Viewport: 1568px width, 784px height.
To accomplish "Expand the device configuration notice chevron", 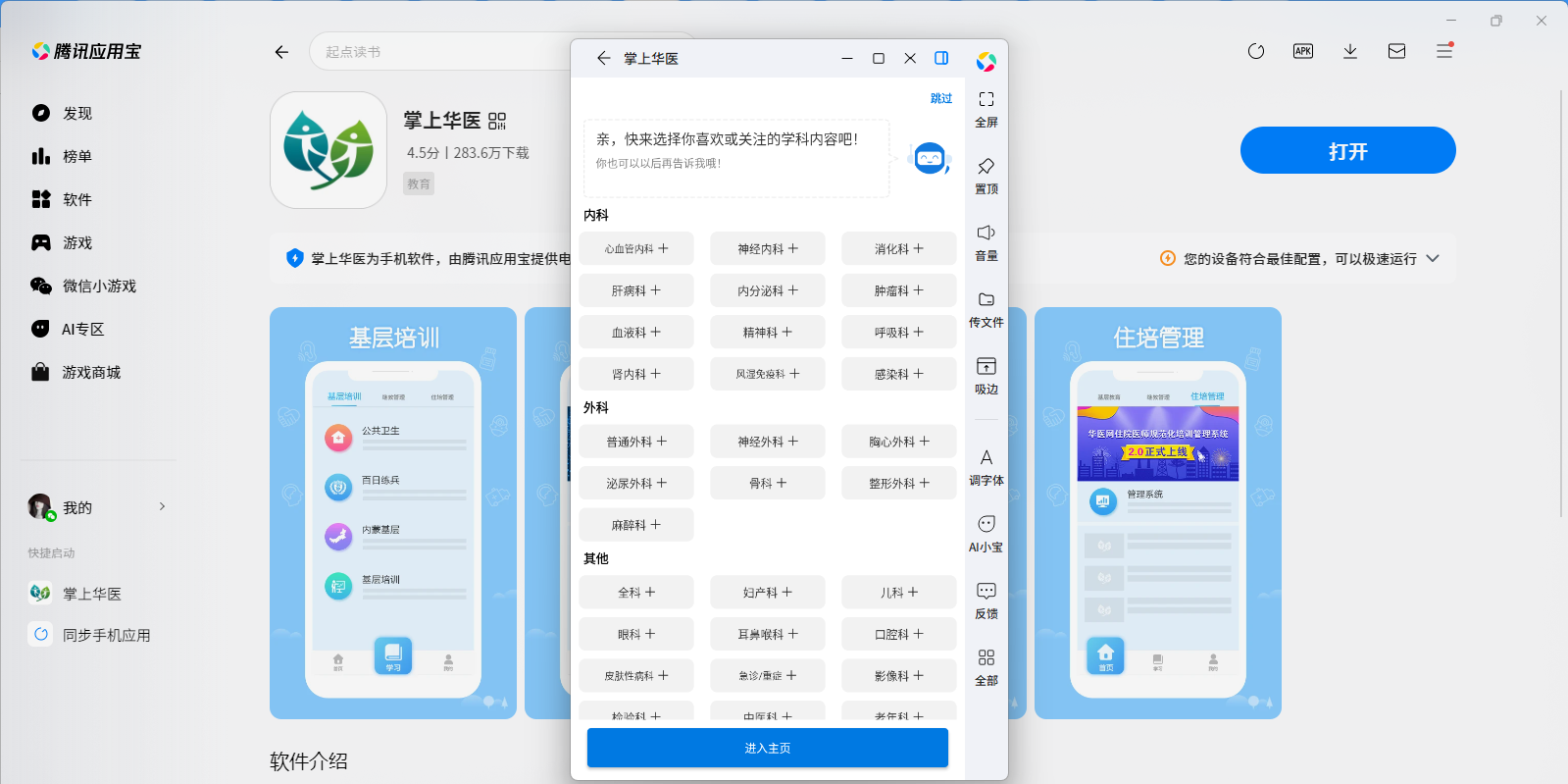I will click(1433, 259).
